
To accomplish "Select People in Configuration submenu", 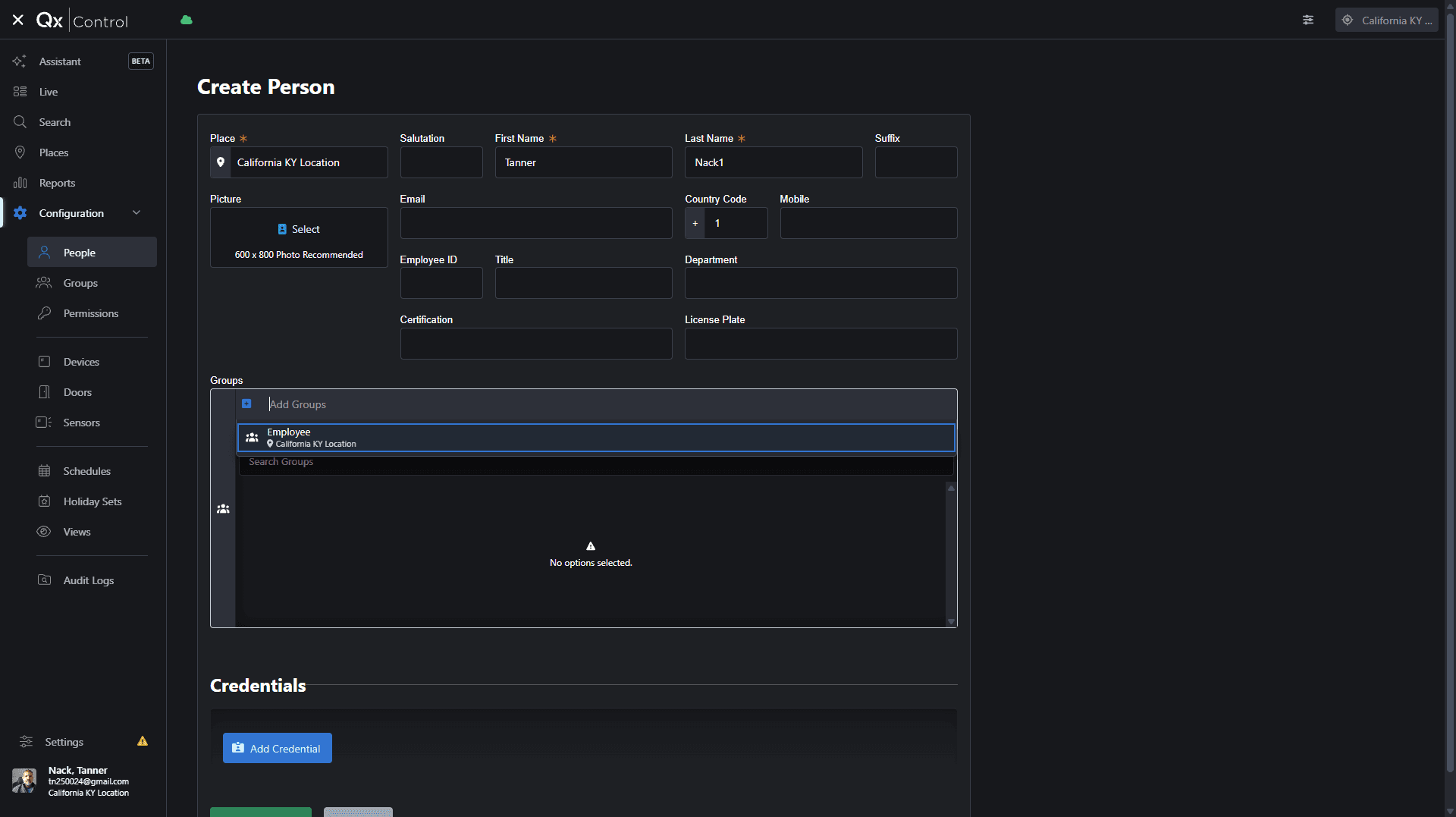I will pyautogui.click(x=92, y=253).
